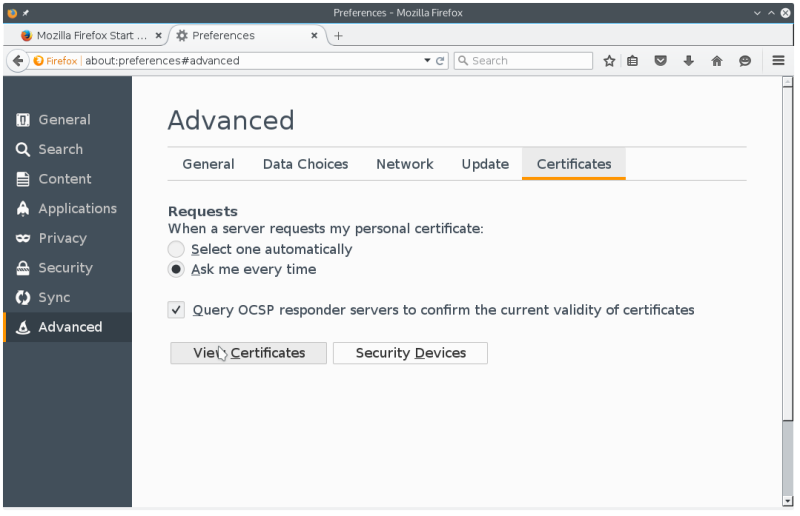Click the chat bubble Hello icon
Screen dimensions: 800x516
coord(745,61)
